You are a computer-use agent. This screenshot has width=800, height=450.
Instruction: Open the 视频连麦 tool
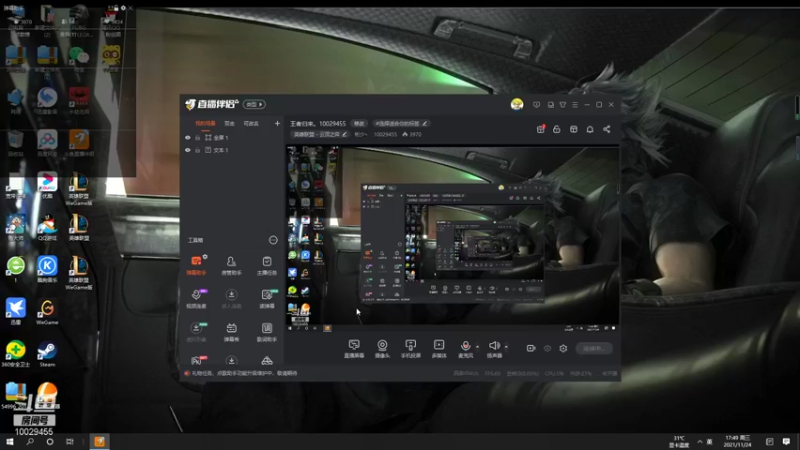point(196,298)
